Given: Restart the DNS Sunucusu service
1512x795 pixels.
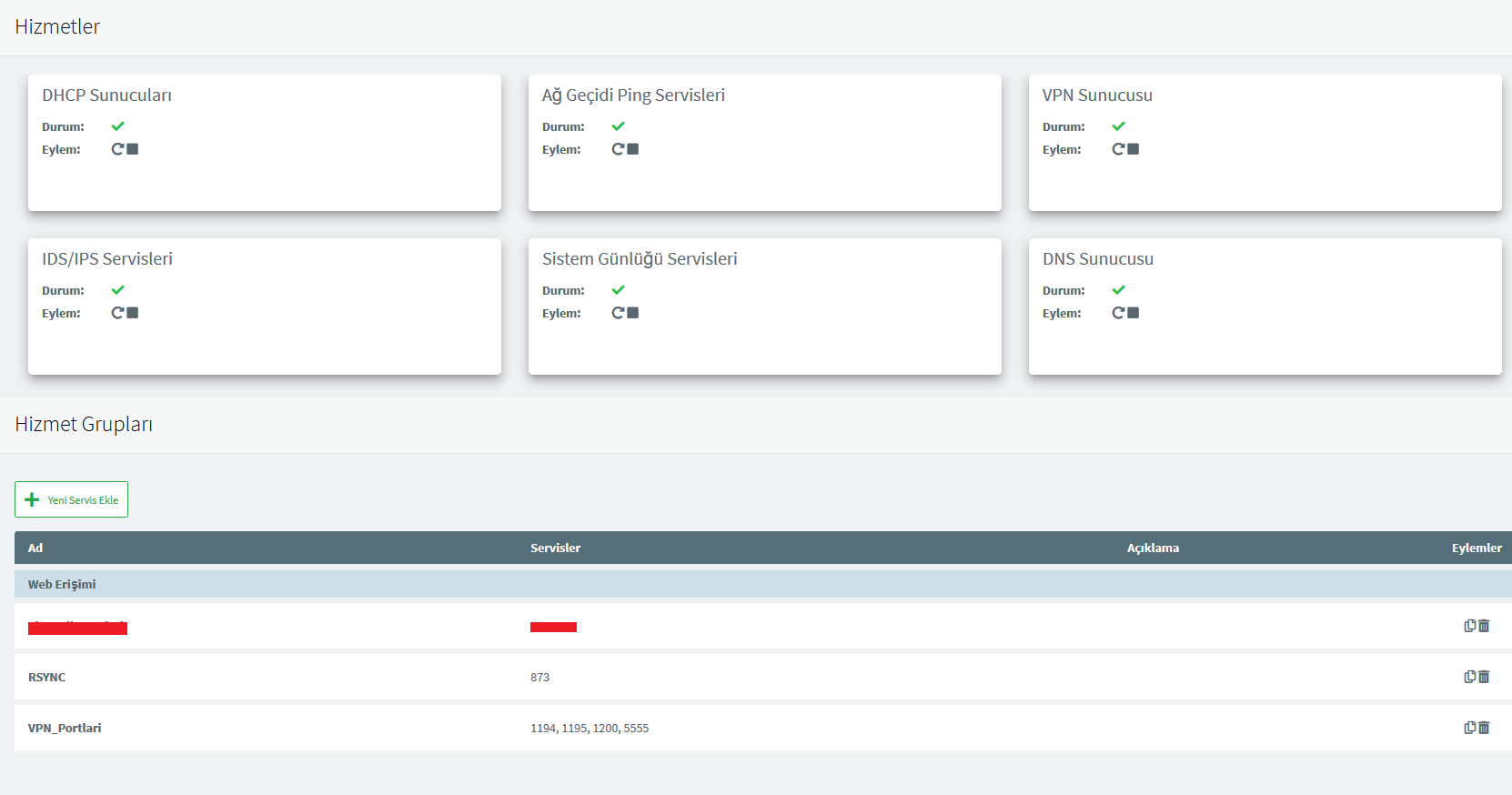Looking at the screenshot, I should [1118, 313].
